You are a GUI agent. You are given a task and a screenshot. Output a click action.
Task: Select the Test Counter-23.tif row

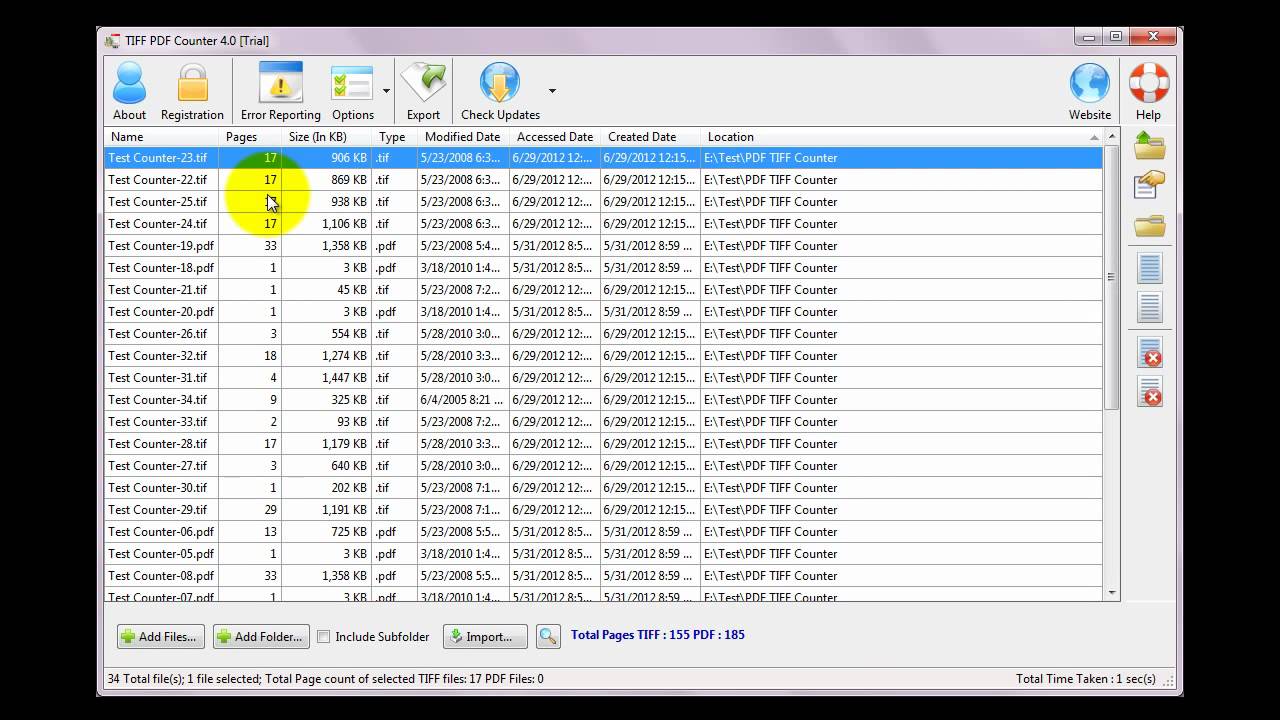point(603,158)
